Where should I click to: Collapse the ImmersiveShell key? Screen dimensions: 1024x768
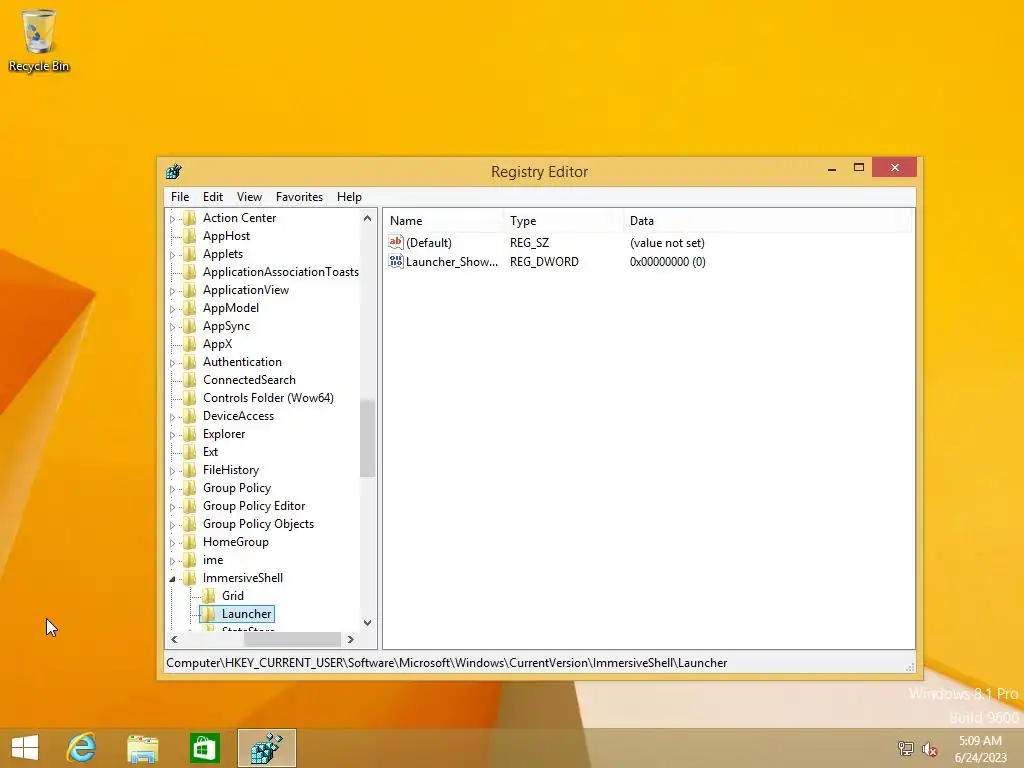[172, 579]
